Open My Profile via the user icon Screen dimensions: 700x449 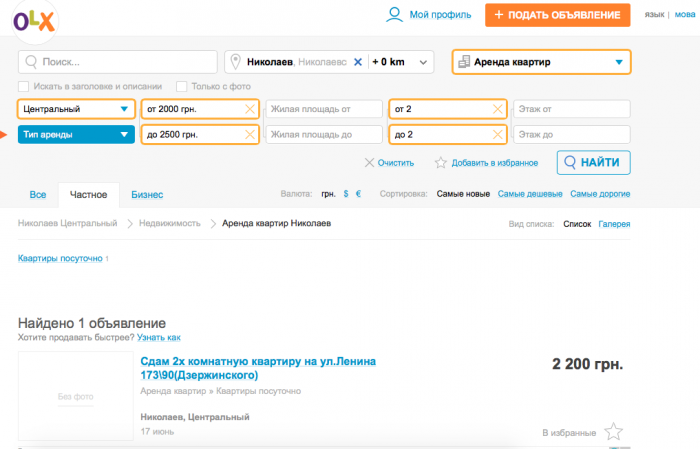point(395,15)
